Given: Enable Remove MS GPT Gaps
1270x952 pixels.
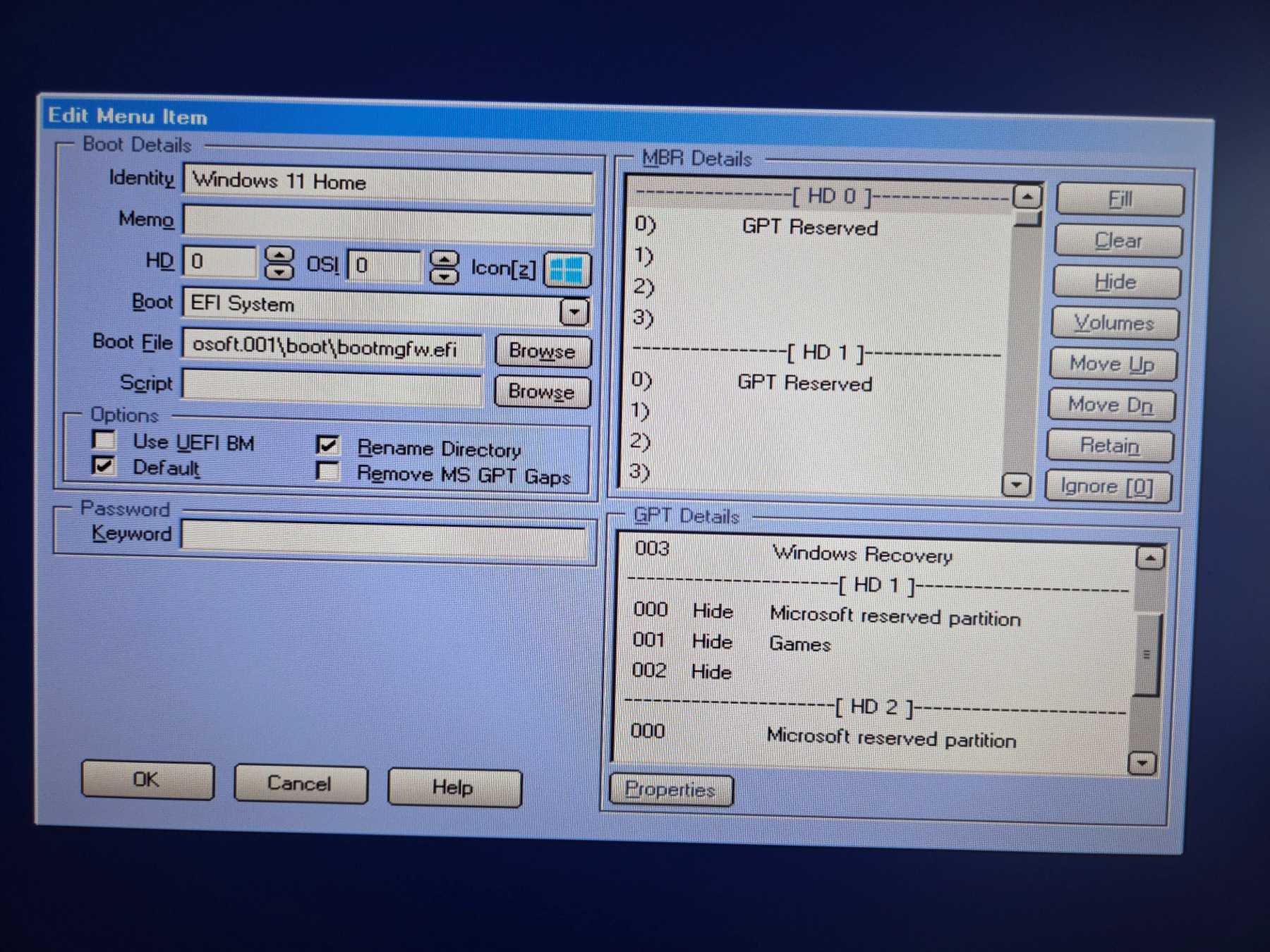Looking at the screenshot, I should (327, 471).
